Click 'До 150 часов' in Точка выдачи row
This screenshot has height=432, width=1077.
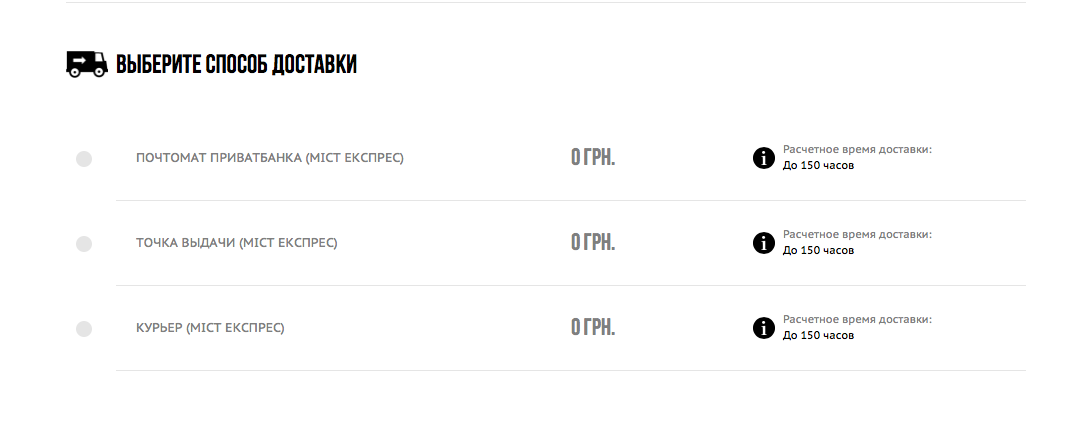(818, 250)
